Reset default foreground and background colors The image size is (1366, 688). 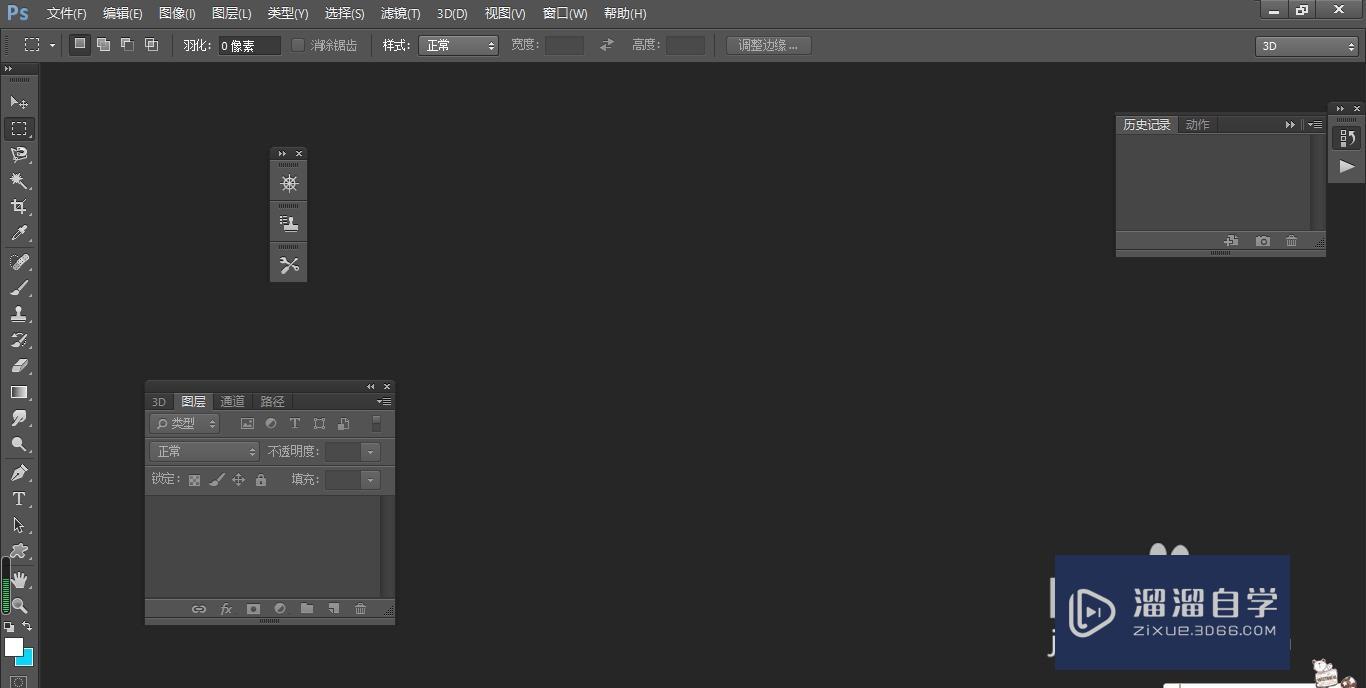(x=9, y=627)
